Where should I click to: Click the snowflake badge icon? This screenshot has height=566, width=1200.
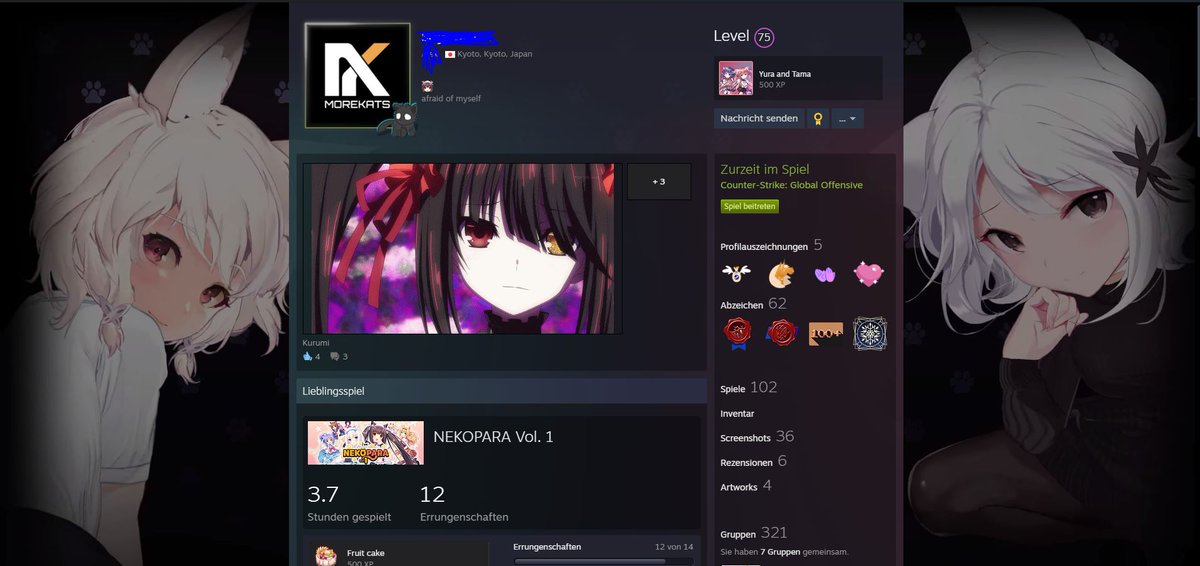[869, 333]
